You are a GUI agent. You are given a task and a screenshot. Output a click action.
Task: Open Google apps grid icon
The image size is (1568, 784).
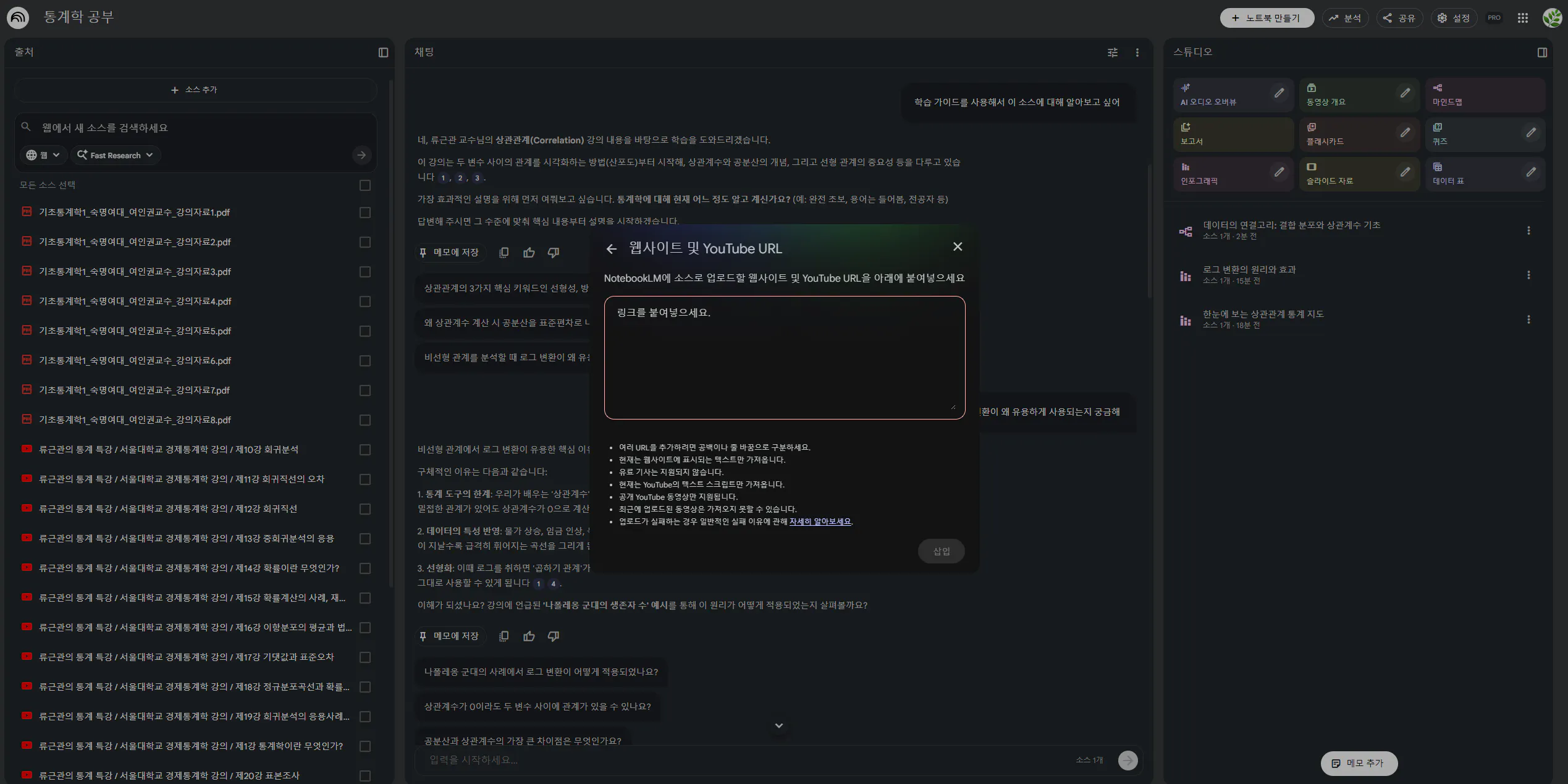pyautogui.click(x=1523, y=18)
